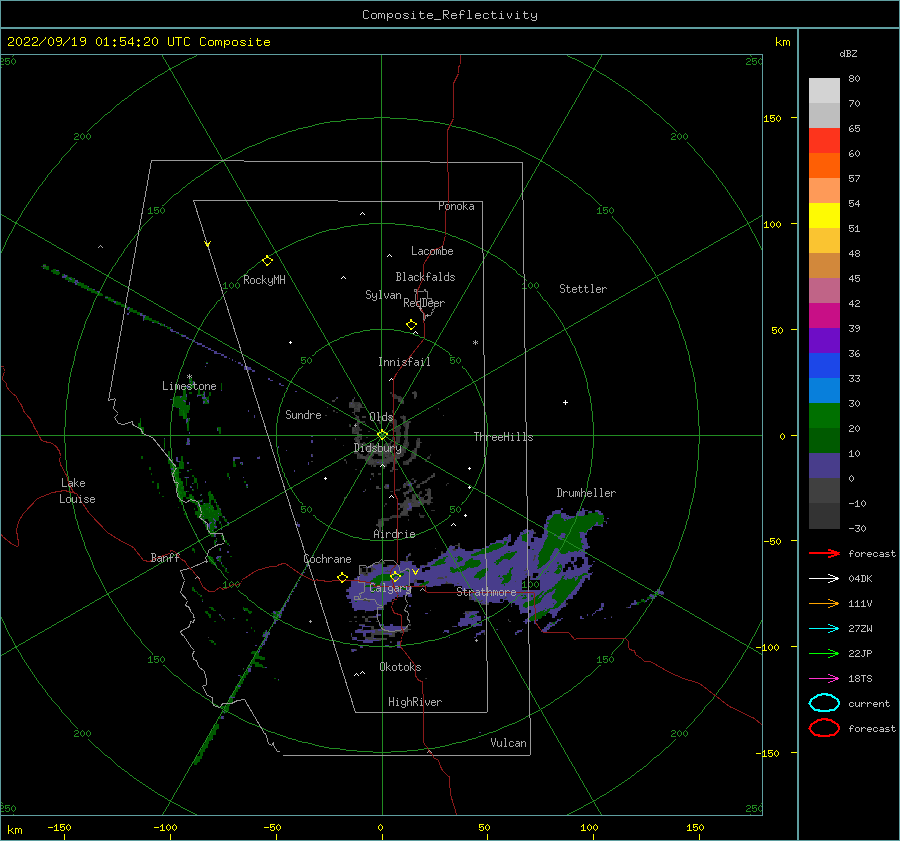The image size is (900, 841).
Task: Select the white 04DK arrow legend icon
Action: click(x=824, y=578)
